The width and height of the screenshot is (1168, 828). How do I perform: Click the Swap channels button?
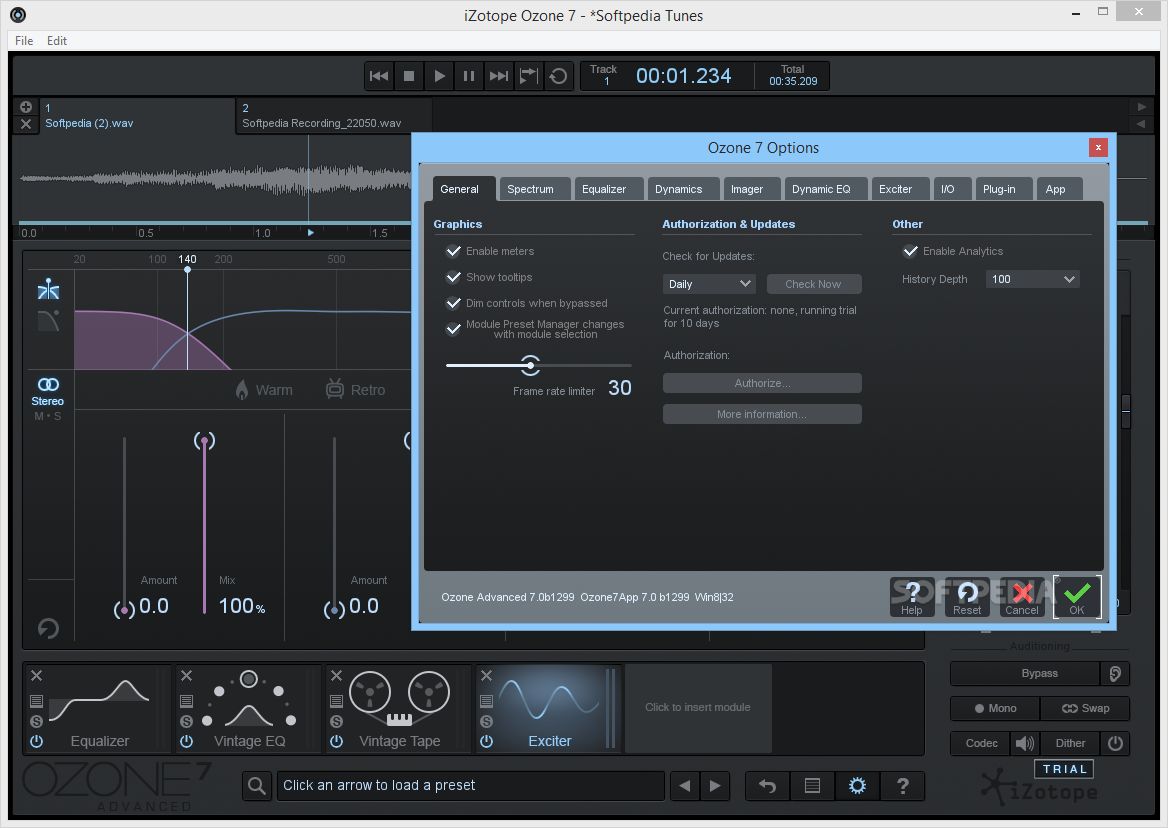1085,708
